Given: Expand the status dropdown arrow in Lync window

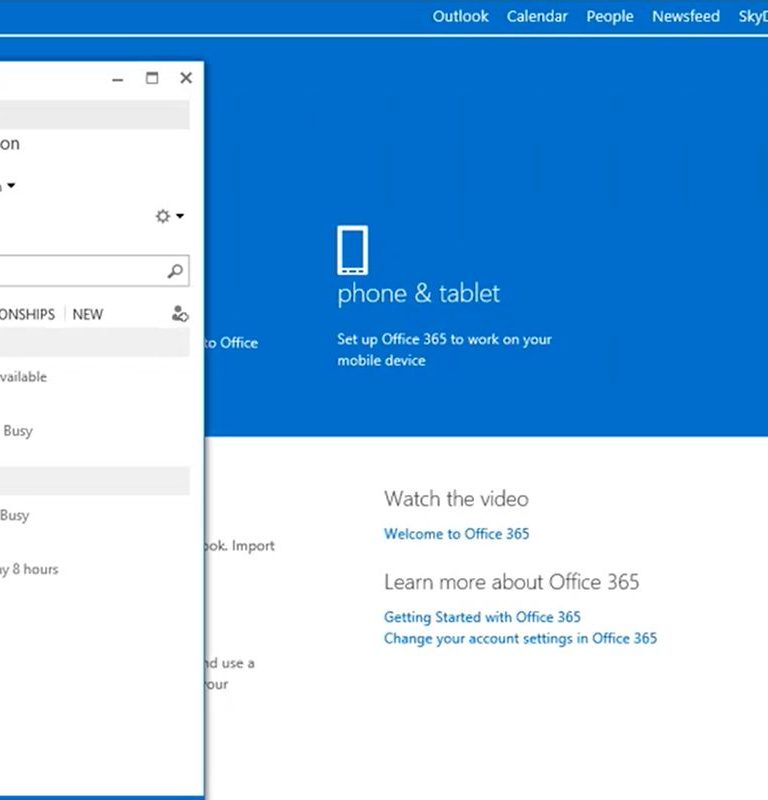Looking at the screenshot, I should pos(11,185).
